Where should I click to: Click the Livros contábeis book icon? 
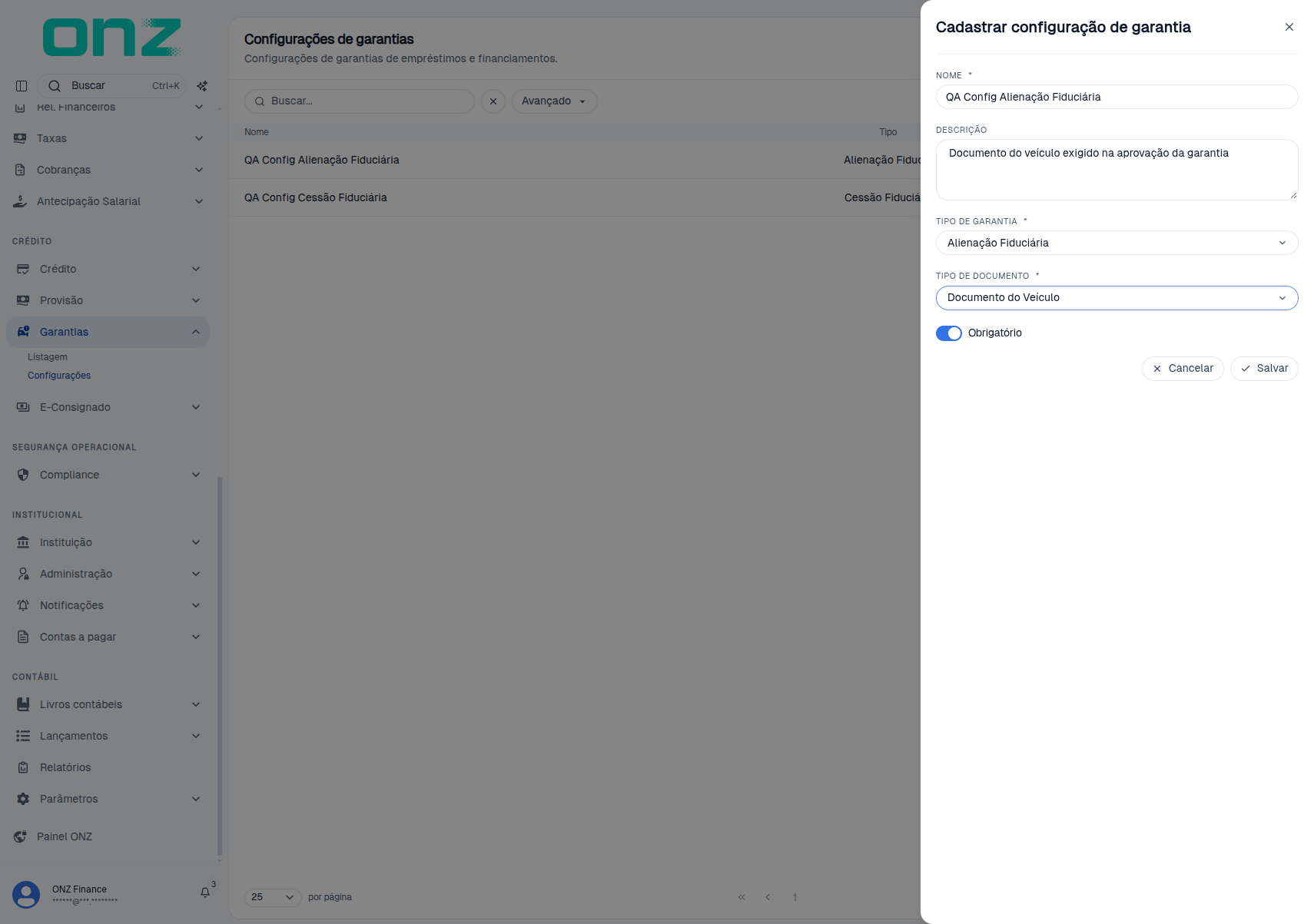click(x=23, y=704)
